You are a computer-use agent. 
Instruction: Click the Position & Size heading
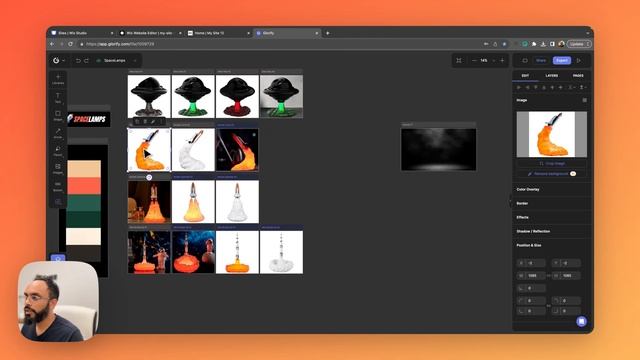tap(529, 245)
